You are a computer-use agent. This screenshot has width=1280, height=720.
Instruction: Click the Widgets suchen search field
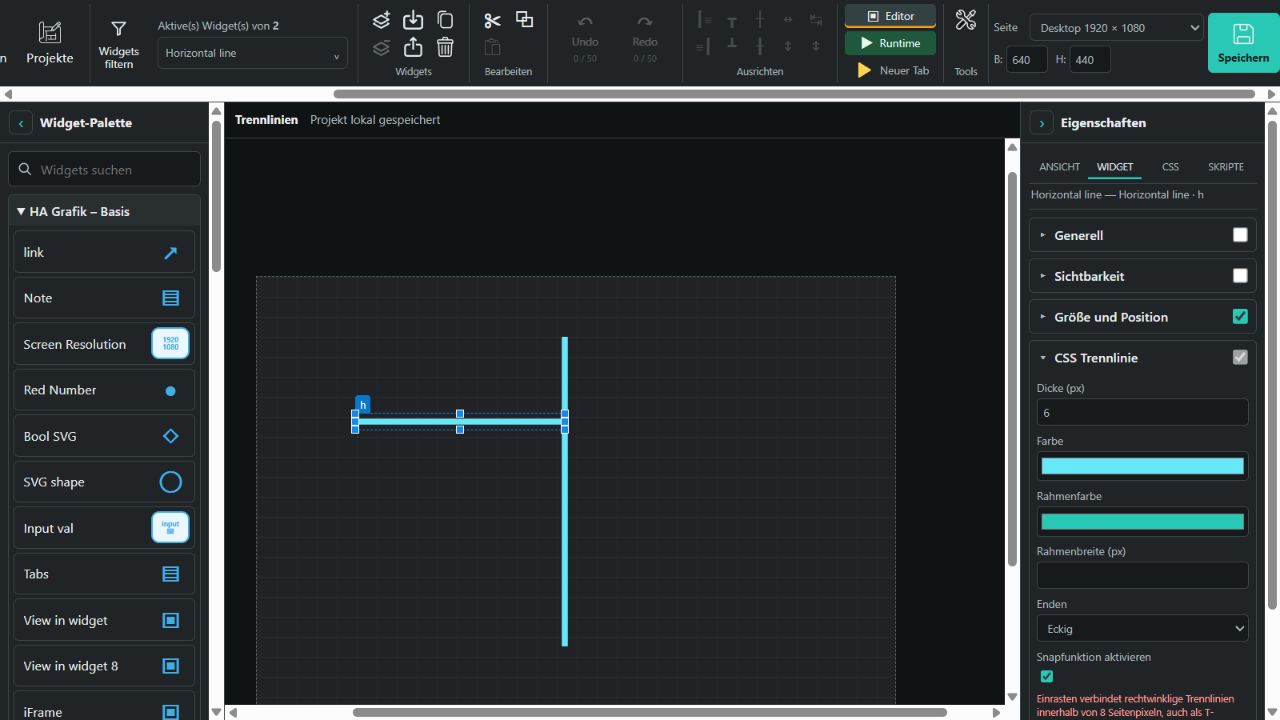click(x=104, y=170)
